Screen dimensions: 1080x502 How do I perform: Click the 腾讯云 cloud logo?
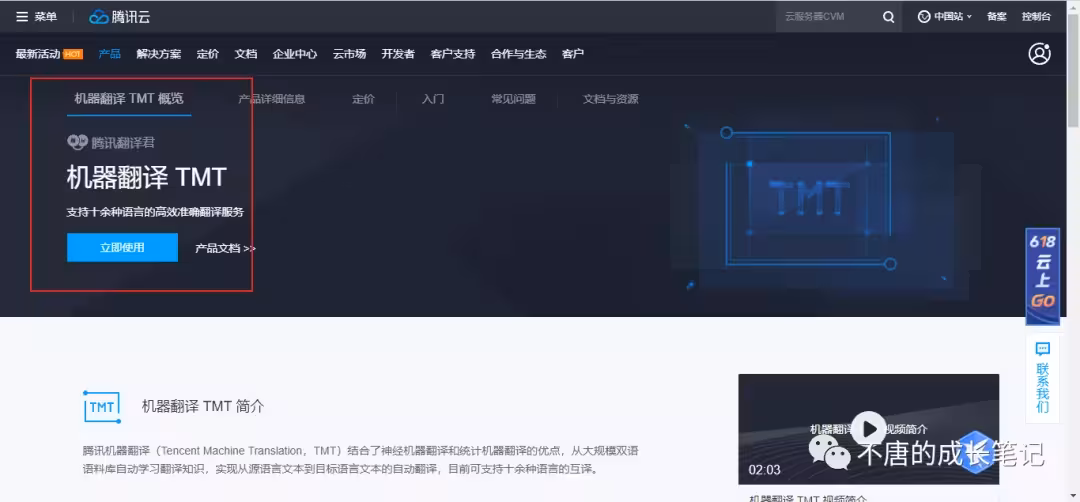(x=119, y=17)
